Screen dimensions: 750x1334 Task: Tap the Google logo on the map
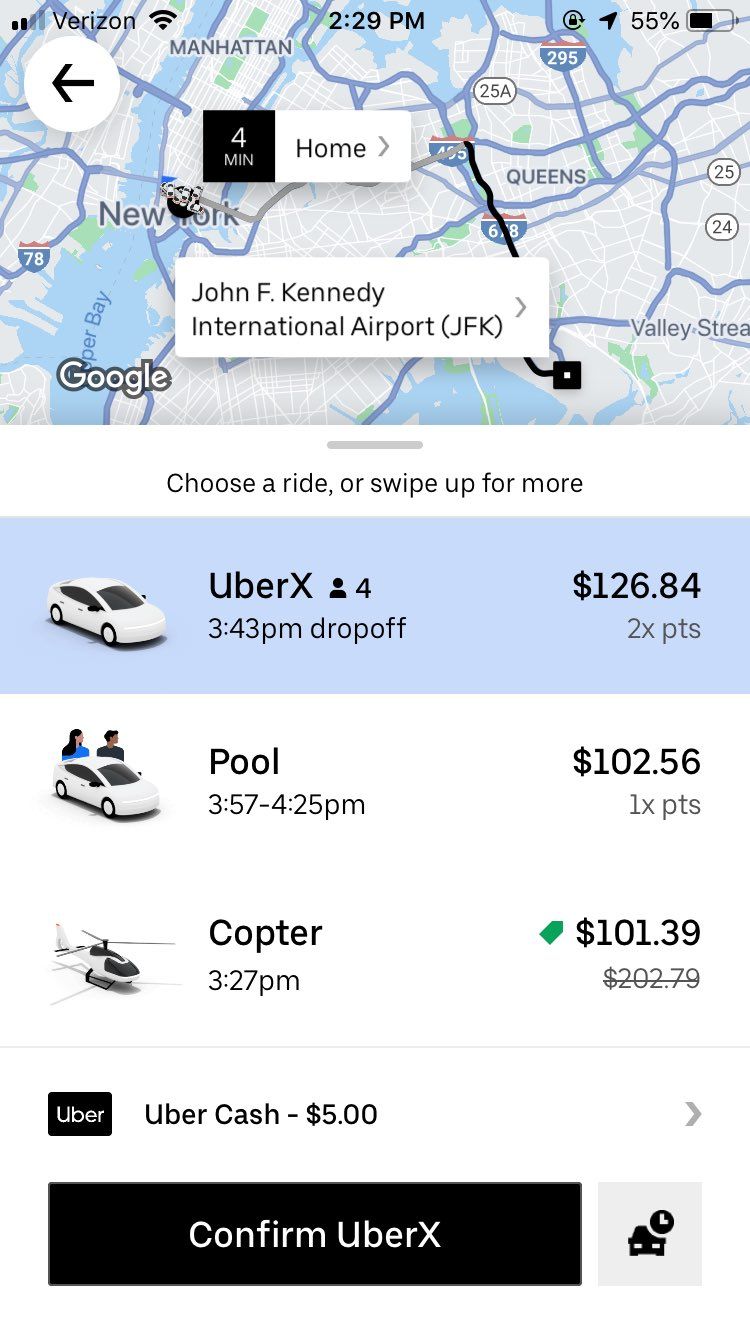[x=114, y=377]
